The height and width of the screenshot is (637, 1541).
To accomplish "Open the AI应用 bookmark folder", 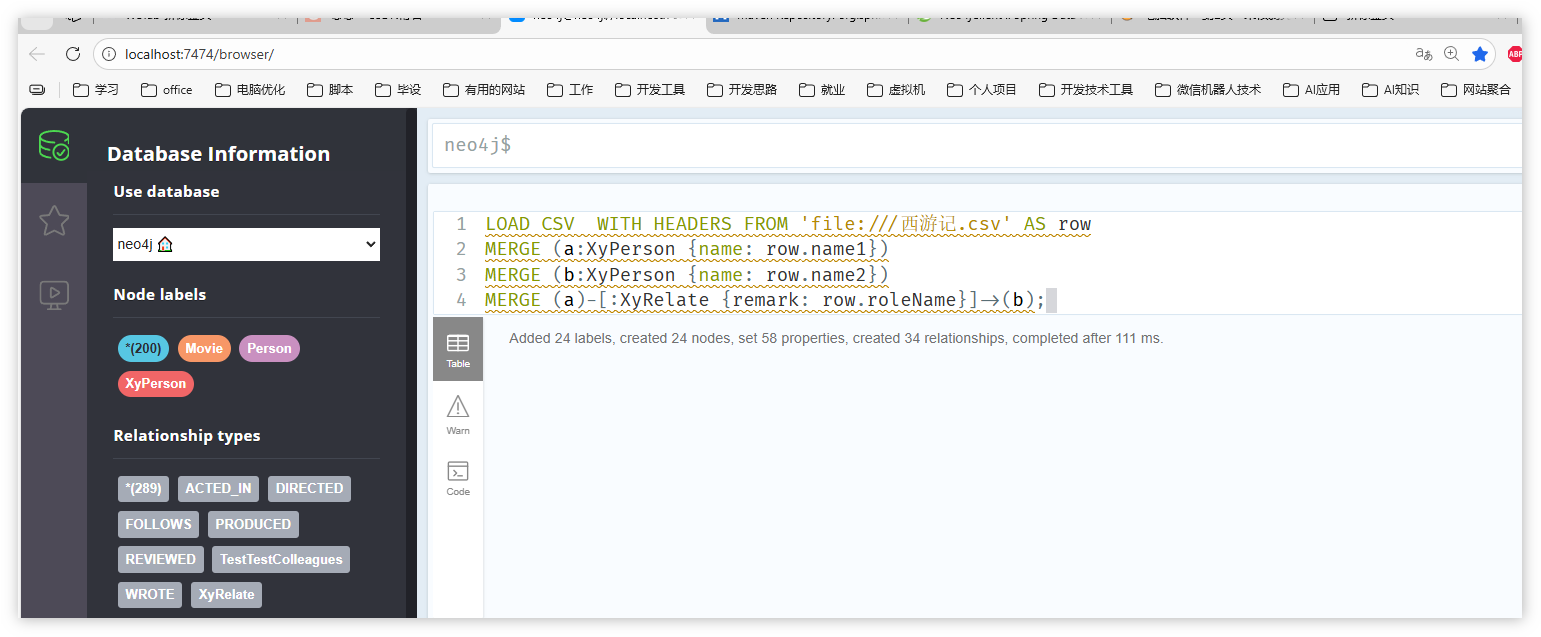I will 1311,89.
